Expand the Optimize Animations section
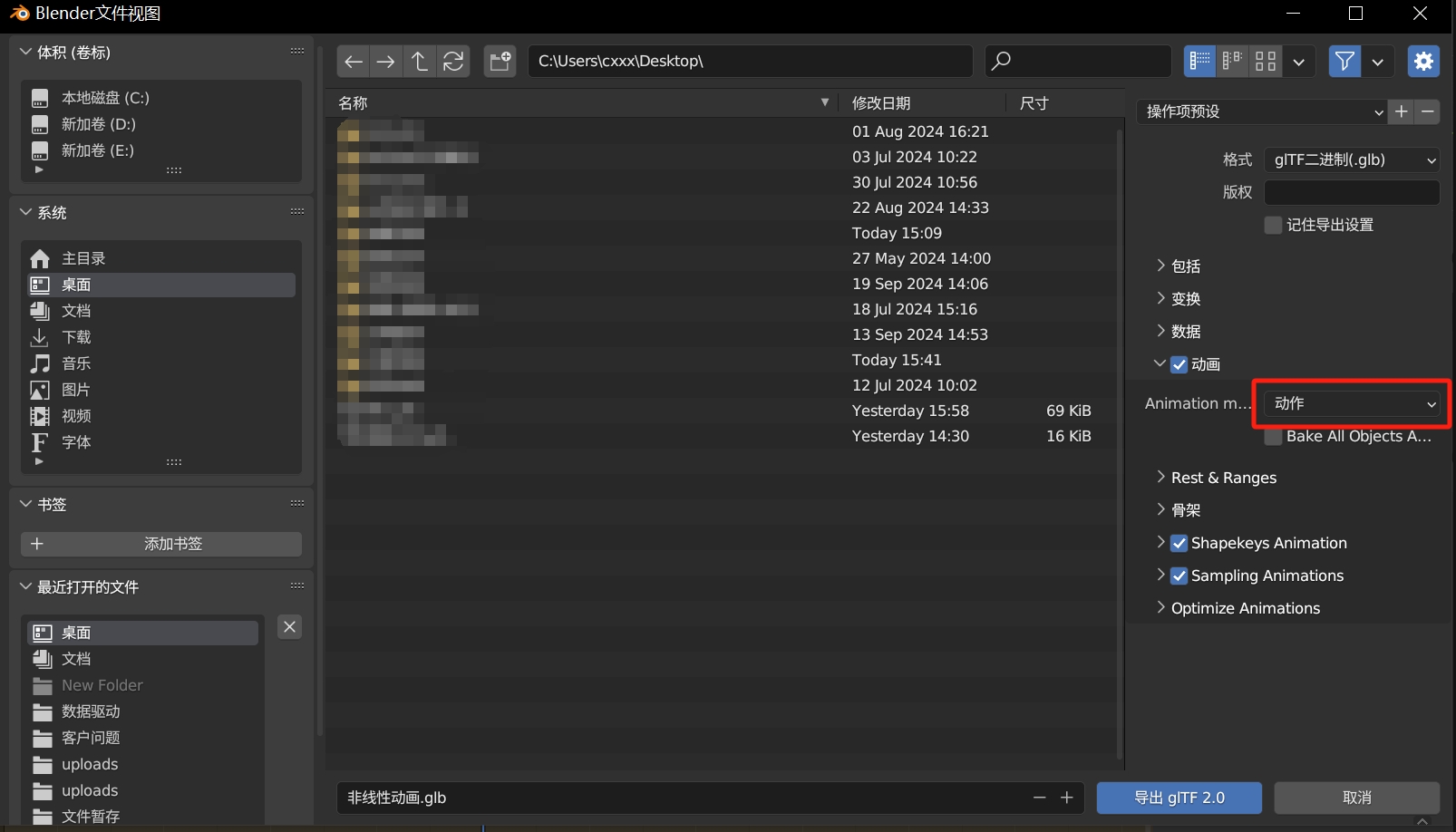Image resolution: width=1456 pixels, height=832 pixels. tap(1160, 607)
